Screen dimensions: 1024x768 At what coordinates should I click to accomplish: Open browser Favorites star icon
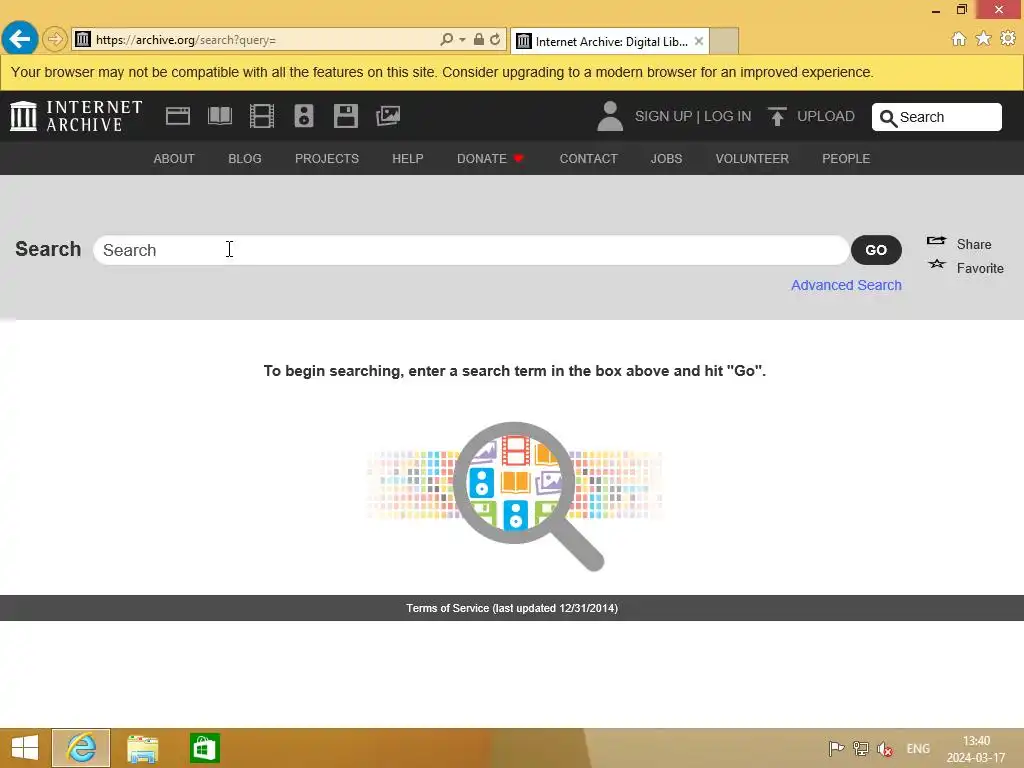coord(984,39)
